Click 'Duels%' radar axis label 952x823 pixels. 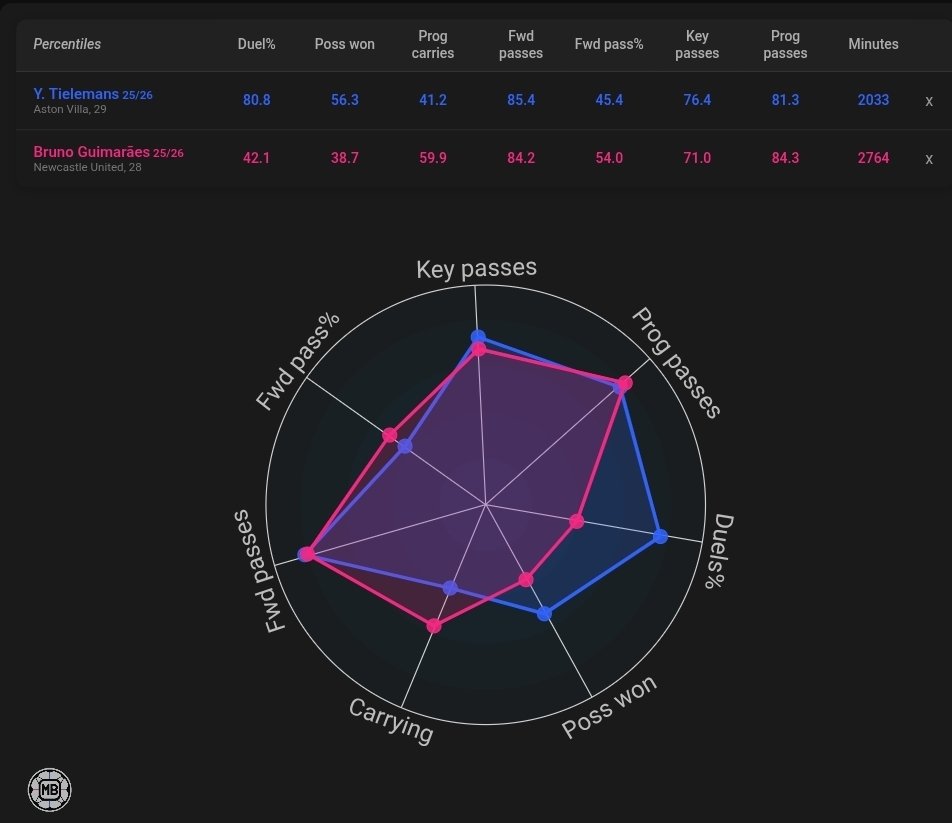(719, 551)
